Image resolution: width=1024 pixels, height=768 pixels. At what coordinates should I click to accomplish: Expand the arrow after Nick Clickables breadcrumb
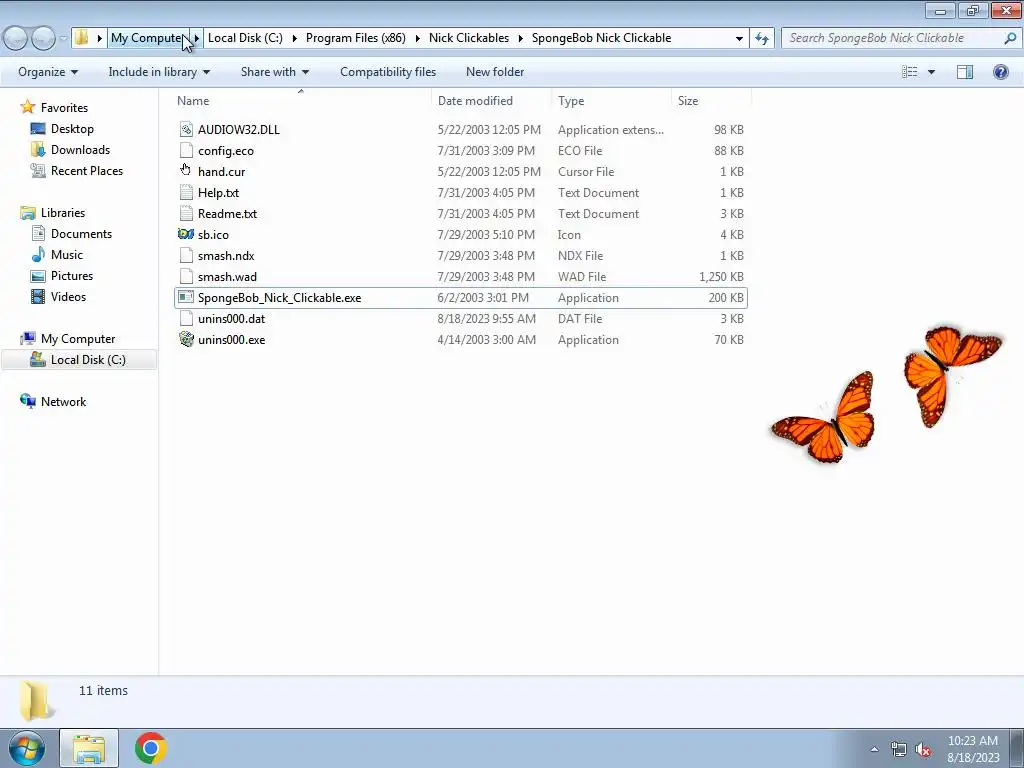pos(520,38)
